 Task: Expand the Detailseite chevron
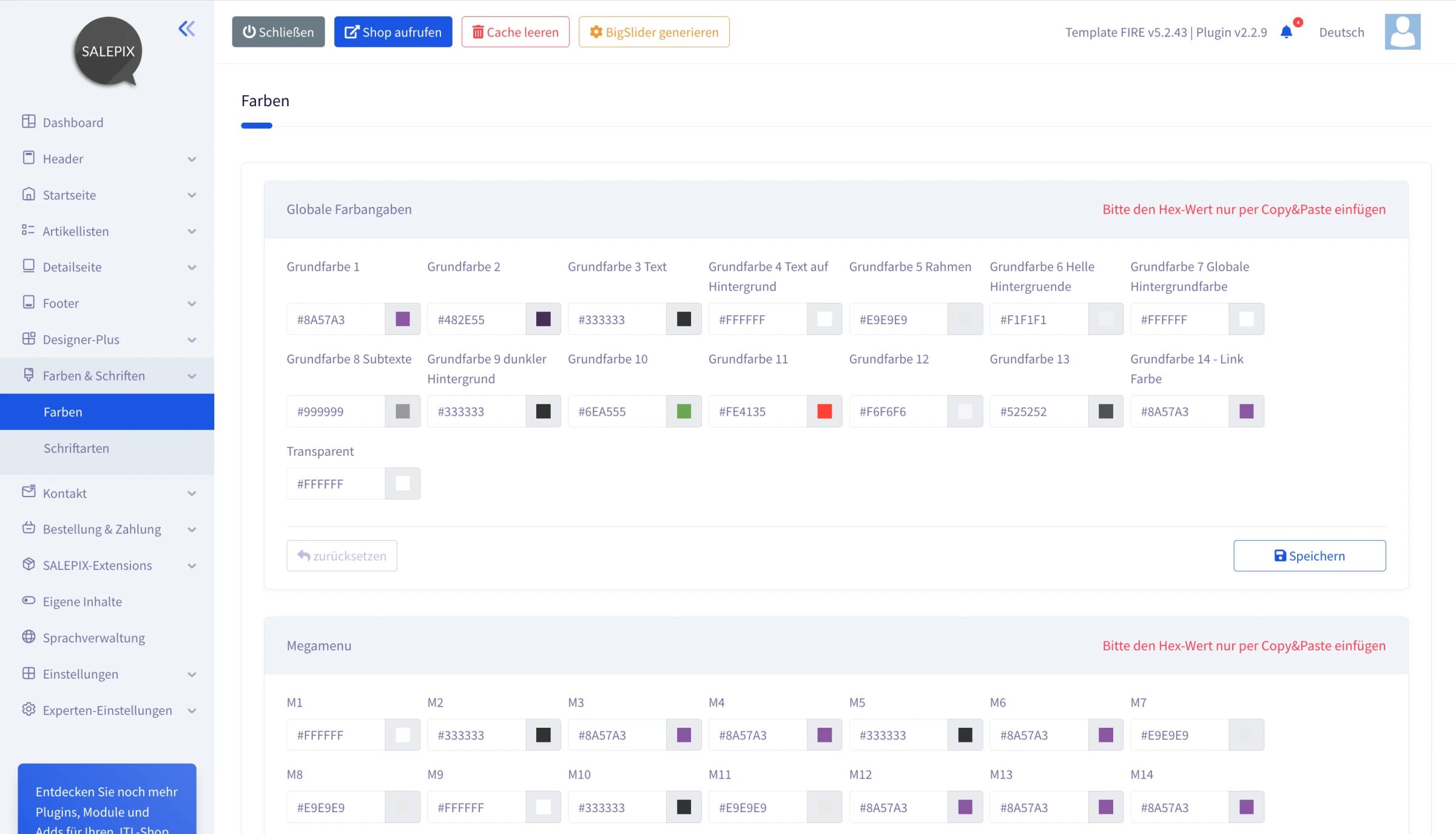[x=192, y=267]
